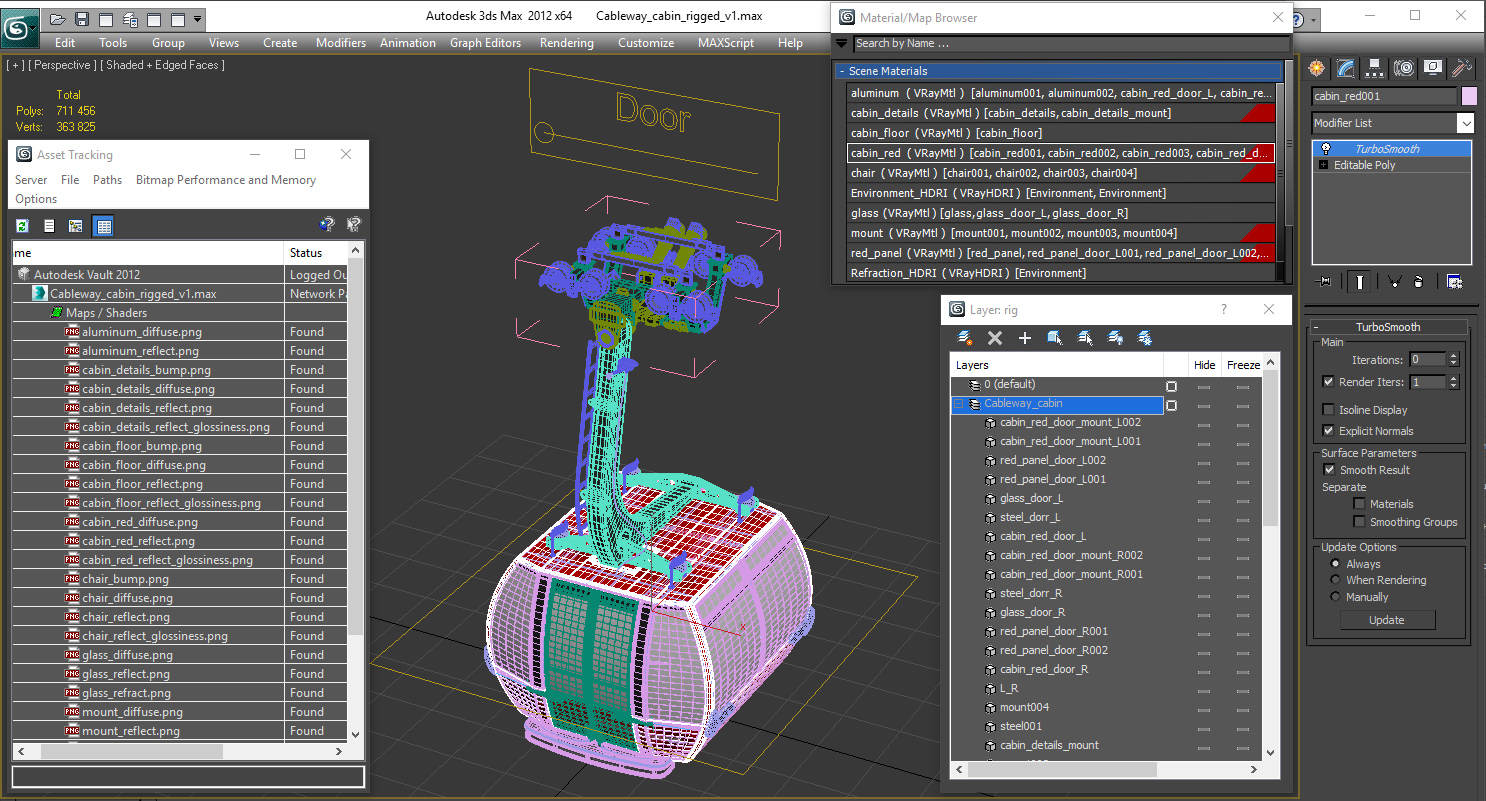Click the Search by Name field
This screenshot has height=801, width=1486.
coord(1071,43)
